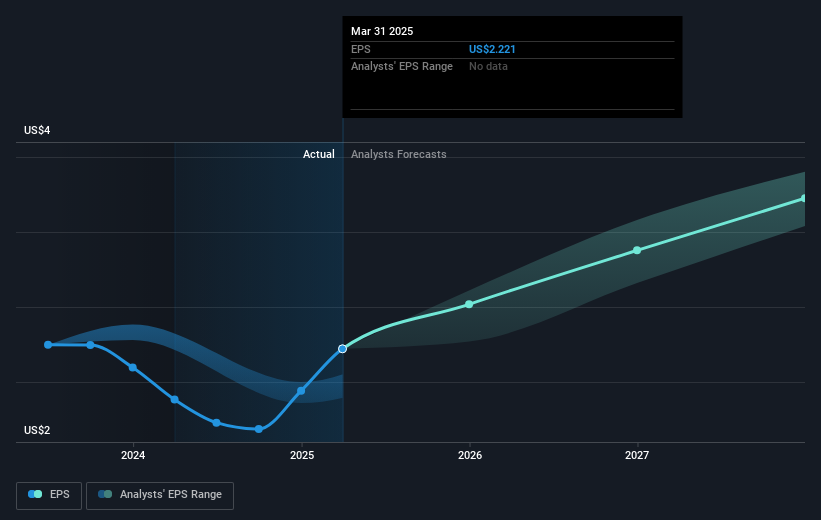Screen dimensions: 821x520
Task: Click the 2026 x-axis label
Action: tap(470, 455)
